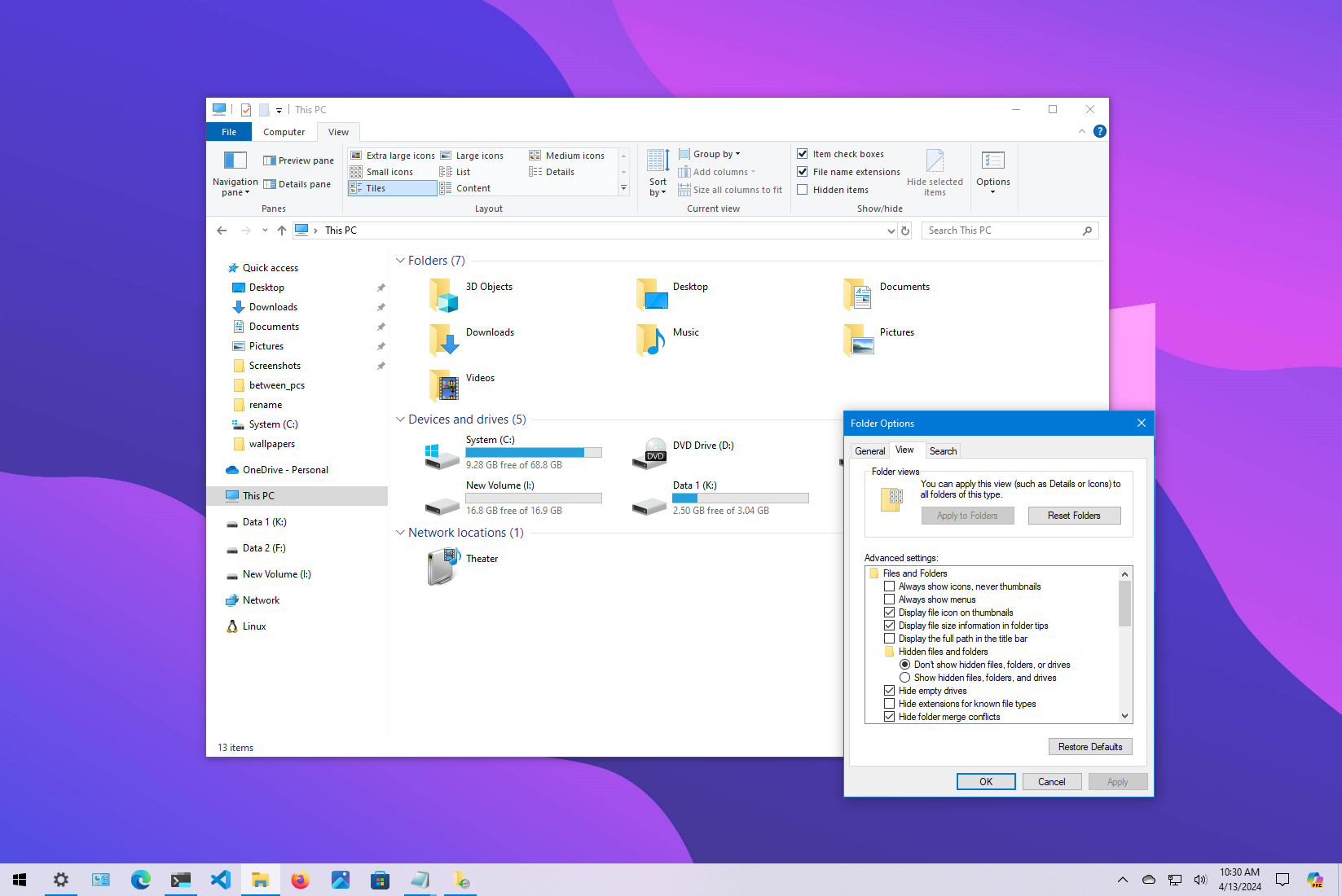Image resolution: width=1342 pixels, height=896 pixels.
Task: Open the Group by dropdown
Action: [x=710, y=154]
